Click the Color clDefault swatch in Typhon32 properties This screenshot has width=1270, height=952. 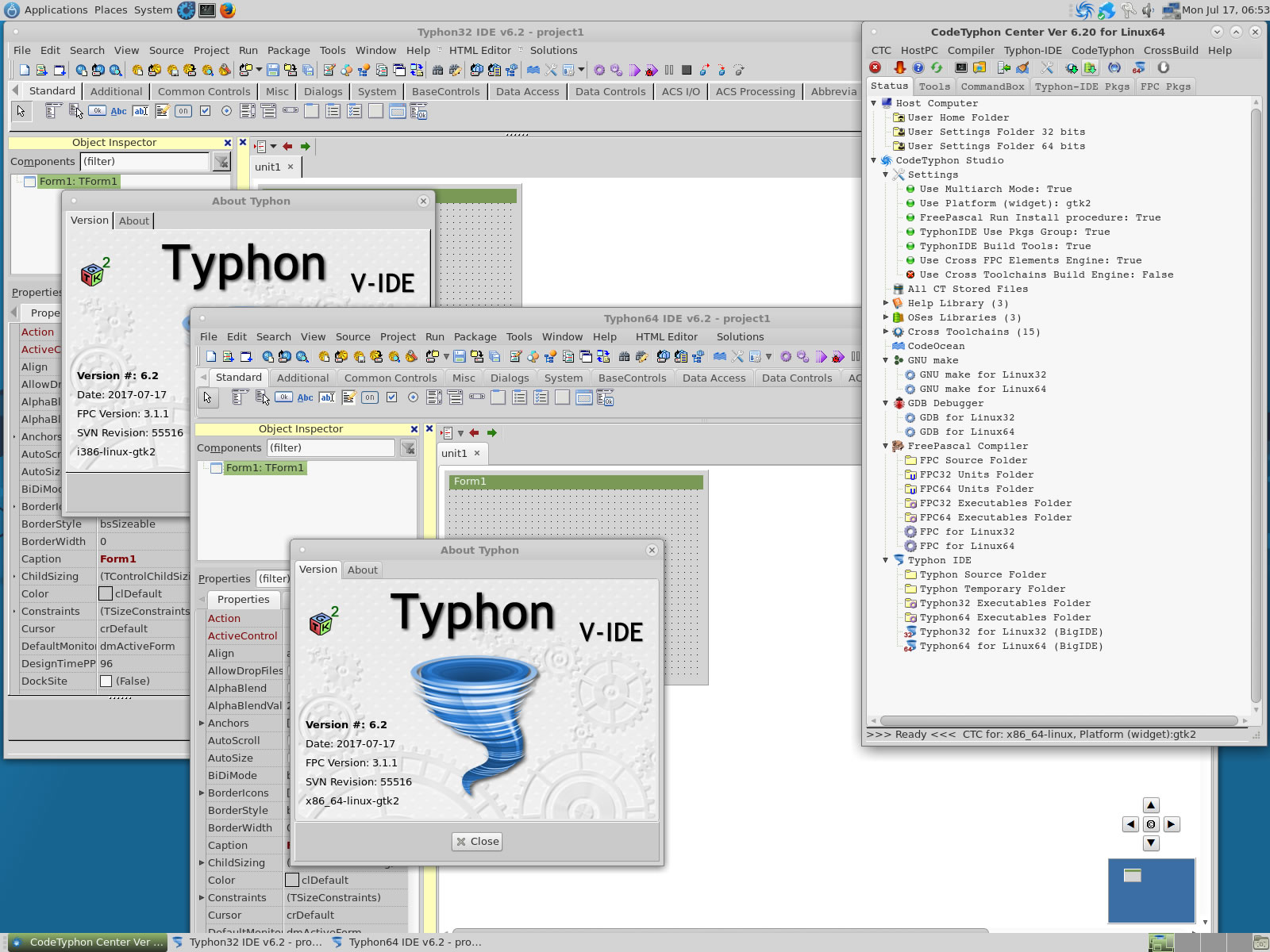pyautogui.click(x=106, y=593)
